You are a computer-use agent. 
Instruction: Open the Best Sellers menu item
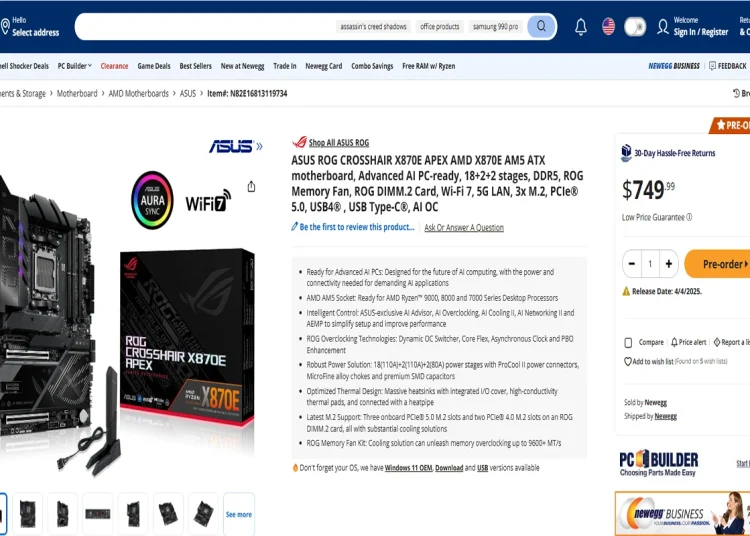(x=196, y=66)
